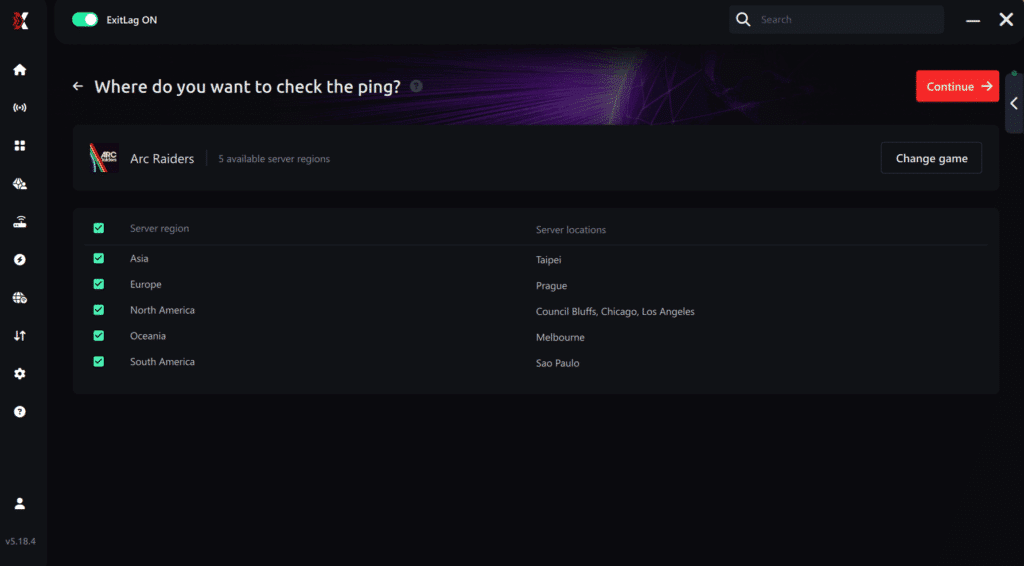The width and height of the screenshot is (1024, 566).
Task: Uncheck the Asia server region checkbox
Action: tap(99, 259)
